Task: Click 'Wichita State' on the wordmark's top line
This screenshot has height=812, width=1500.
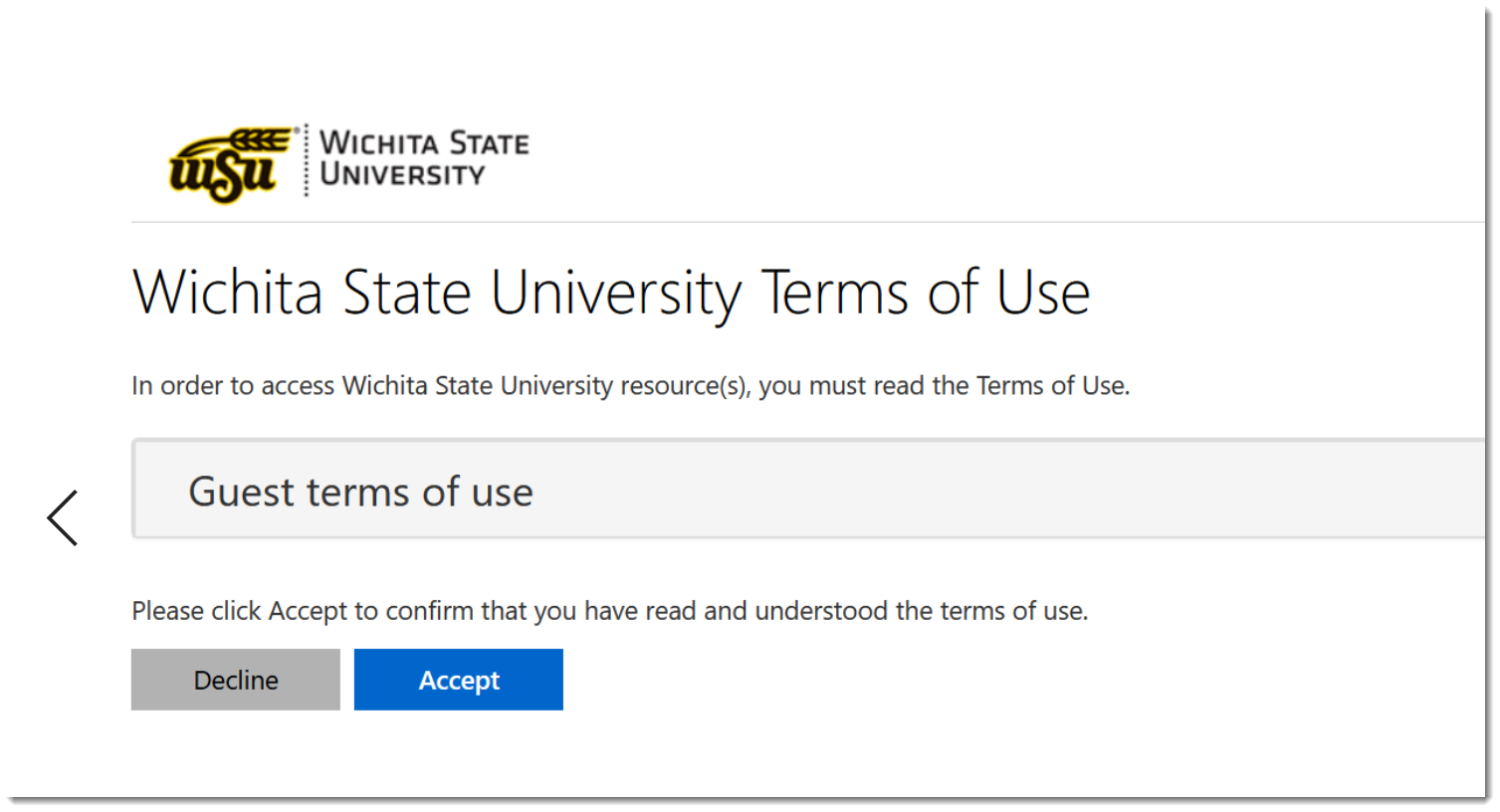Action: (424, 143)
